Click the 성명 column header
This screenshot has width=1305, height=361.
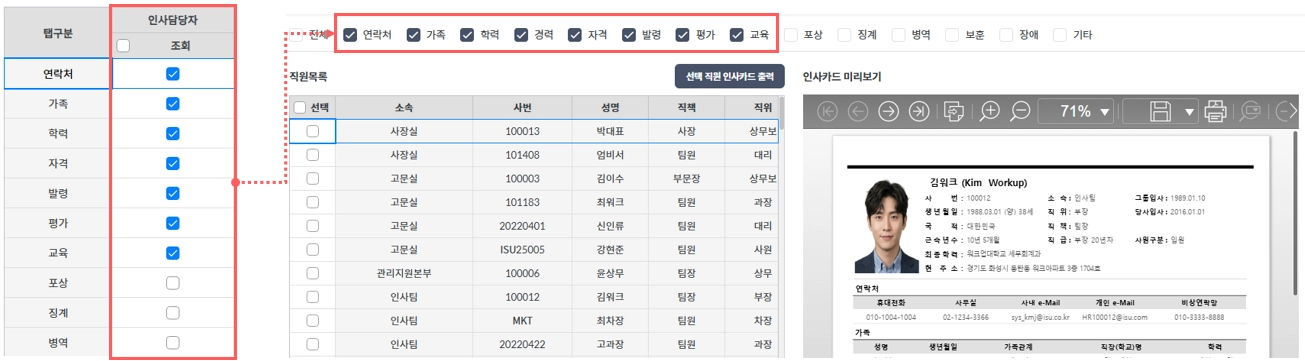pyautogui.click(x=611, y=107)
